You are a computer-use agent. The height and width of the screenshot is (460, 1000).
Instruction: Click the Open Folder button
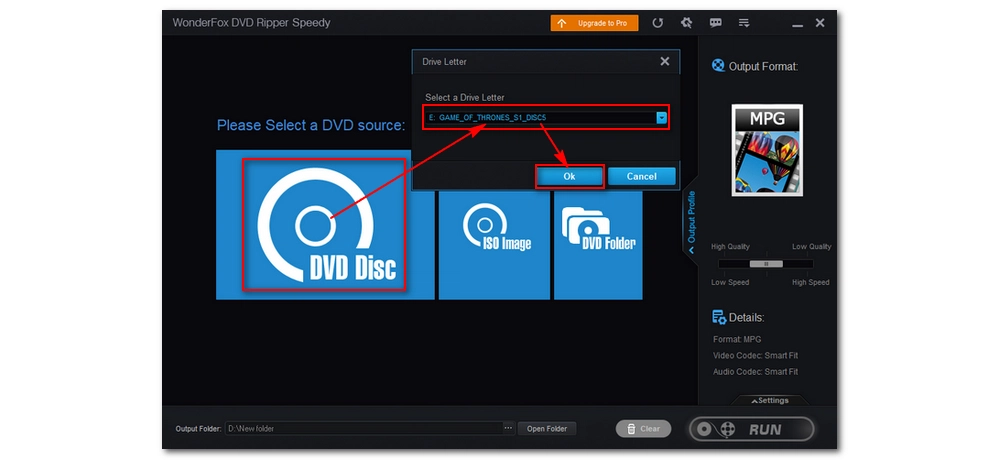(x=547, y=429)
